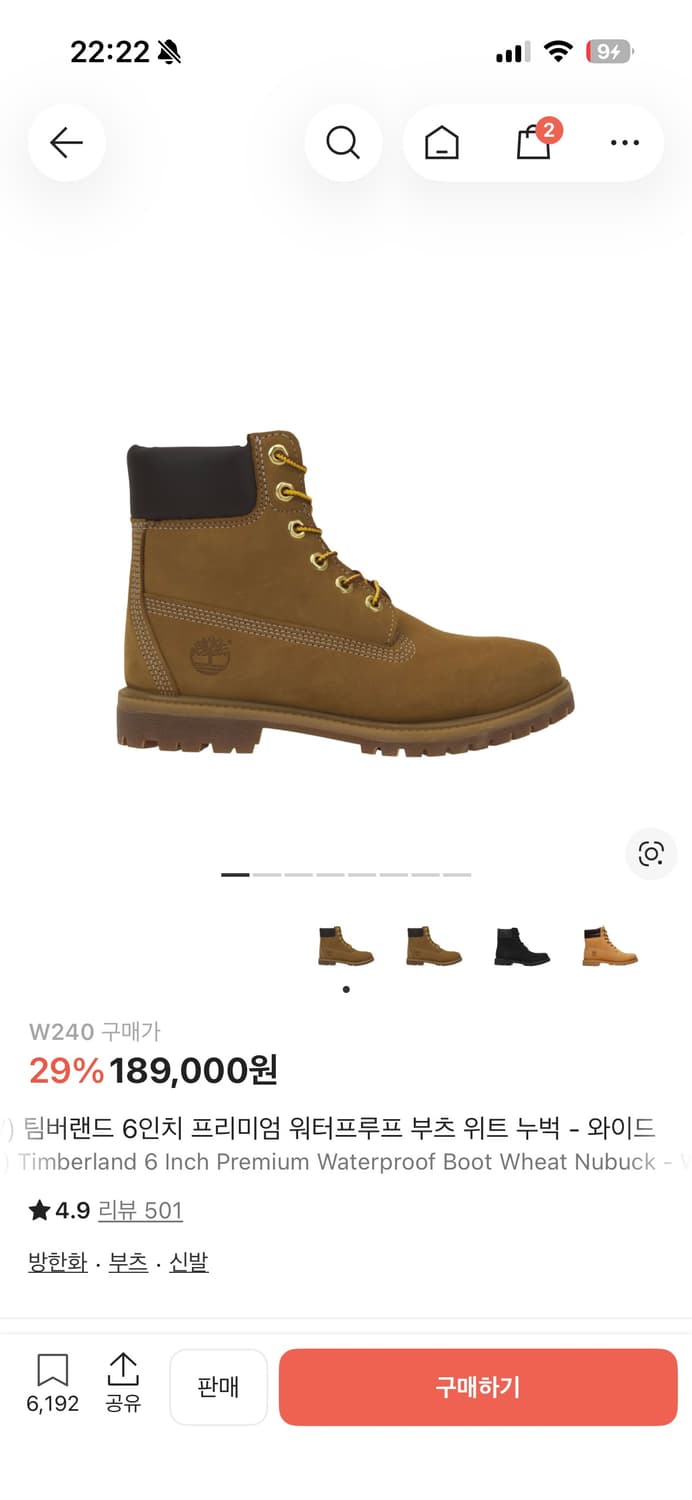
Task: Open the 방한화 category link
Action: 58,1262
